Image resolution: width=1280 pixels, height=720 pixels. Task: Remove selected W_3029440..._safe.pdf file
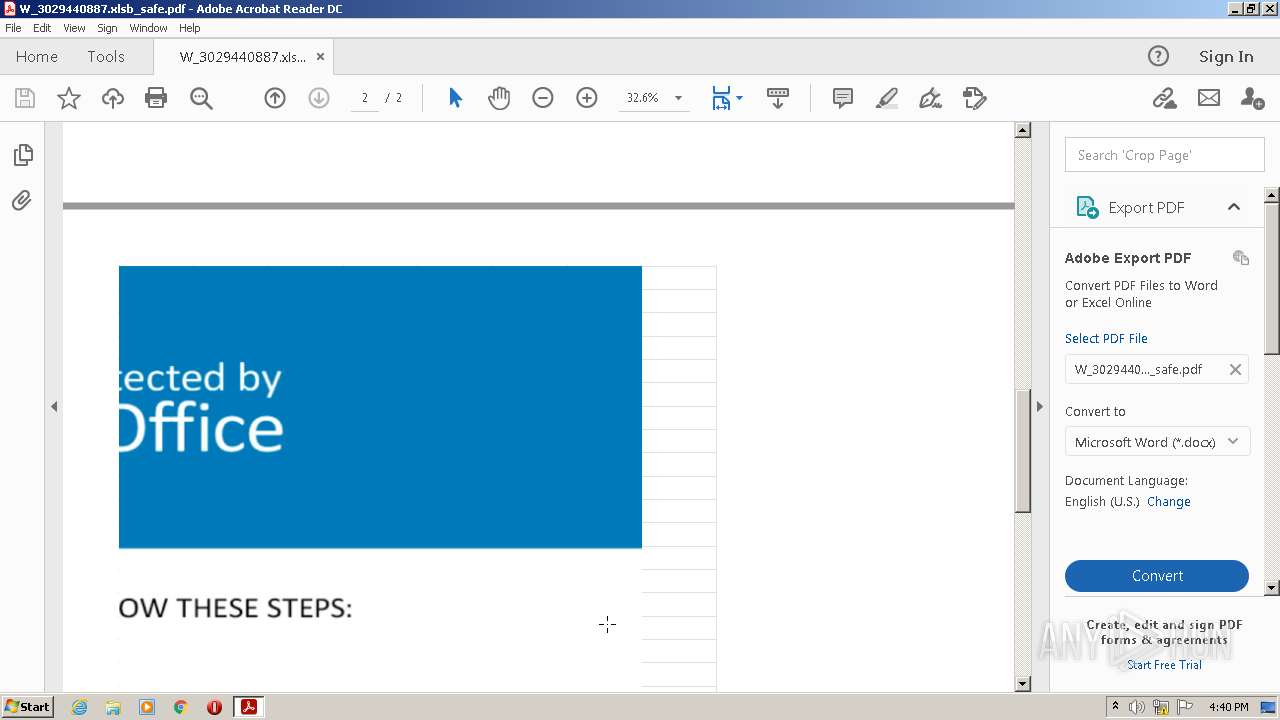point(1236,369)
